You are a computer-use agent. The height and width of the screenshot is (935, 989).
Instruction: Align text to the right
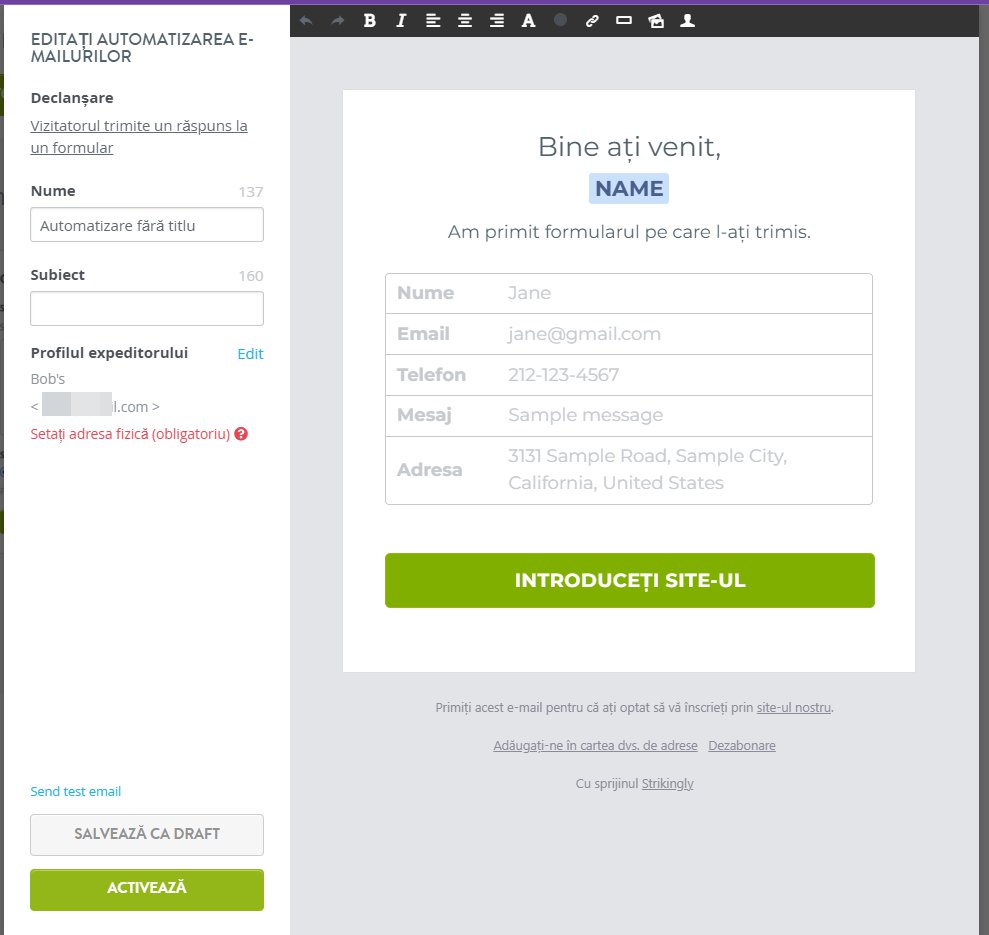coord(497,21)
